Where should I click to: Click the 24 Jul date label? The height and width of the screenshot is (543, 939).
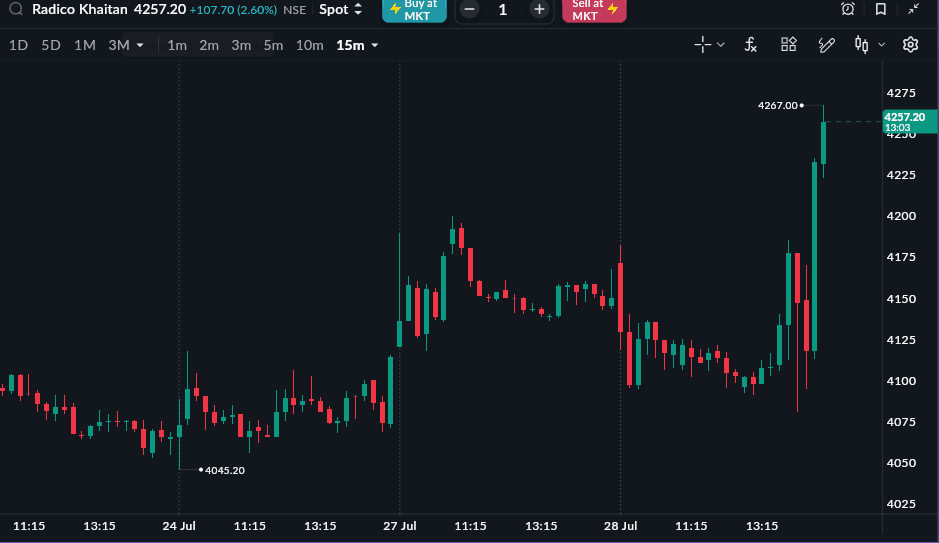[179, 526]
